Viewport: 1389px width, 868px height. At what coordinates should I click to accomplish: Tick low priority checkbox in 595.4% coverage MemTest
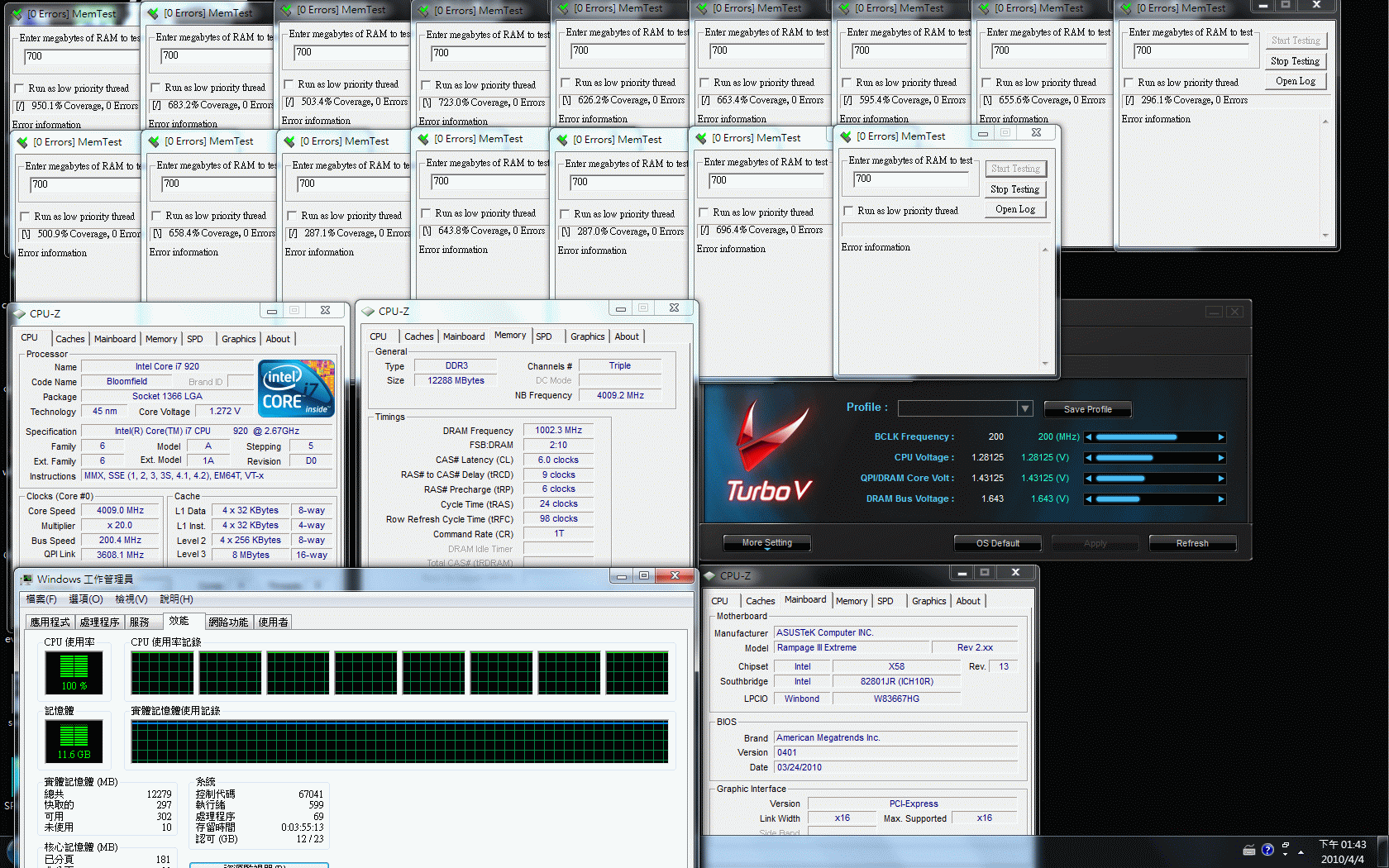(x=847, y=83)
